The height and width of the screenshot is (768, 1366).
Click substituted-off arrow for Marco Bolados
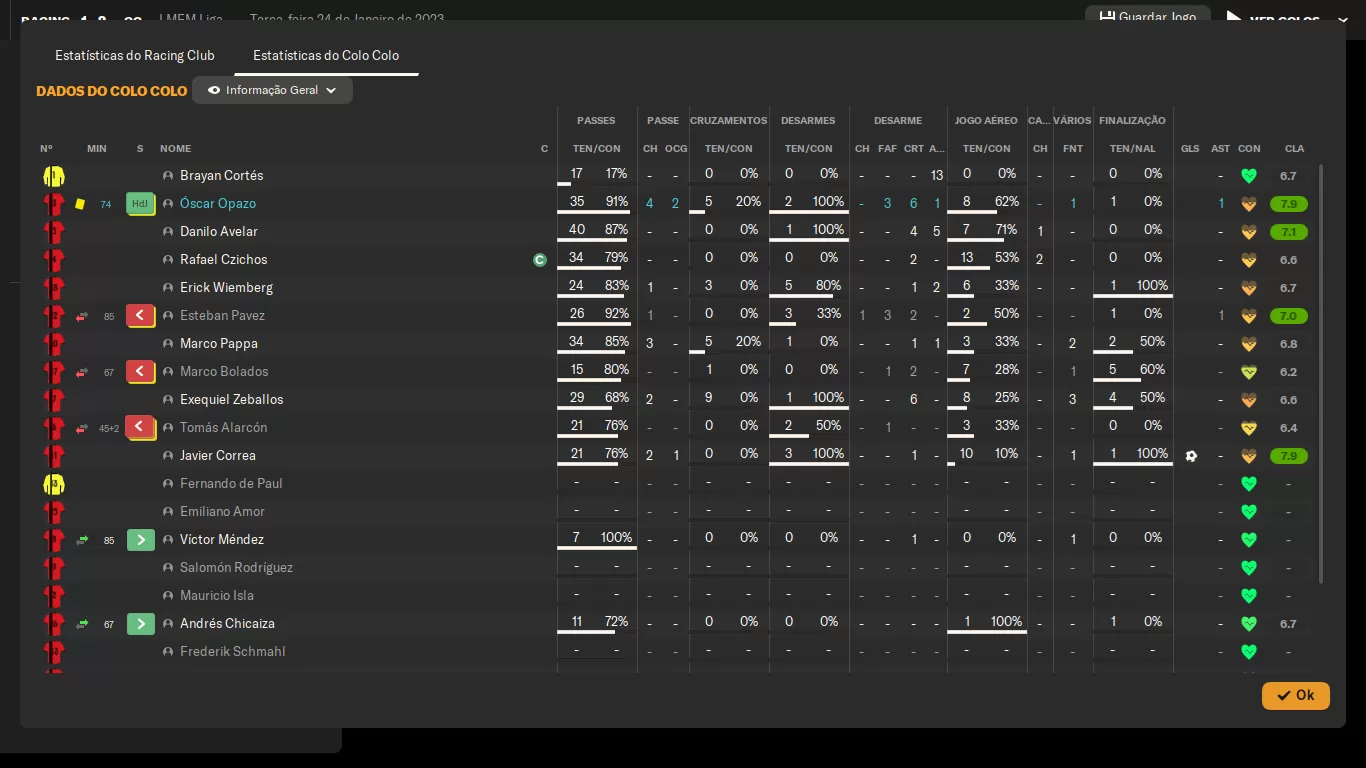point(140,372)
